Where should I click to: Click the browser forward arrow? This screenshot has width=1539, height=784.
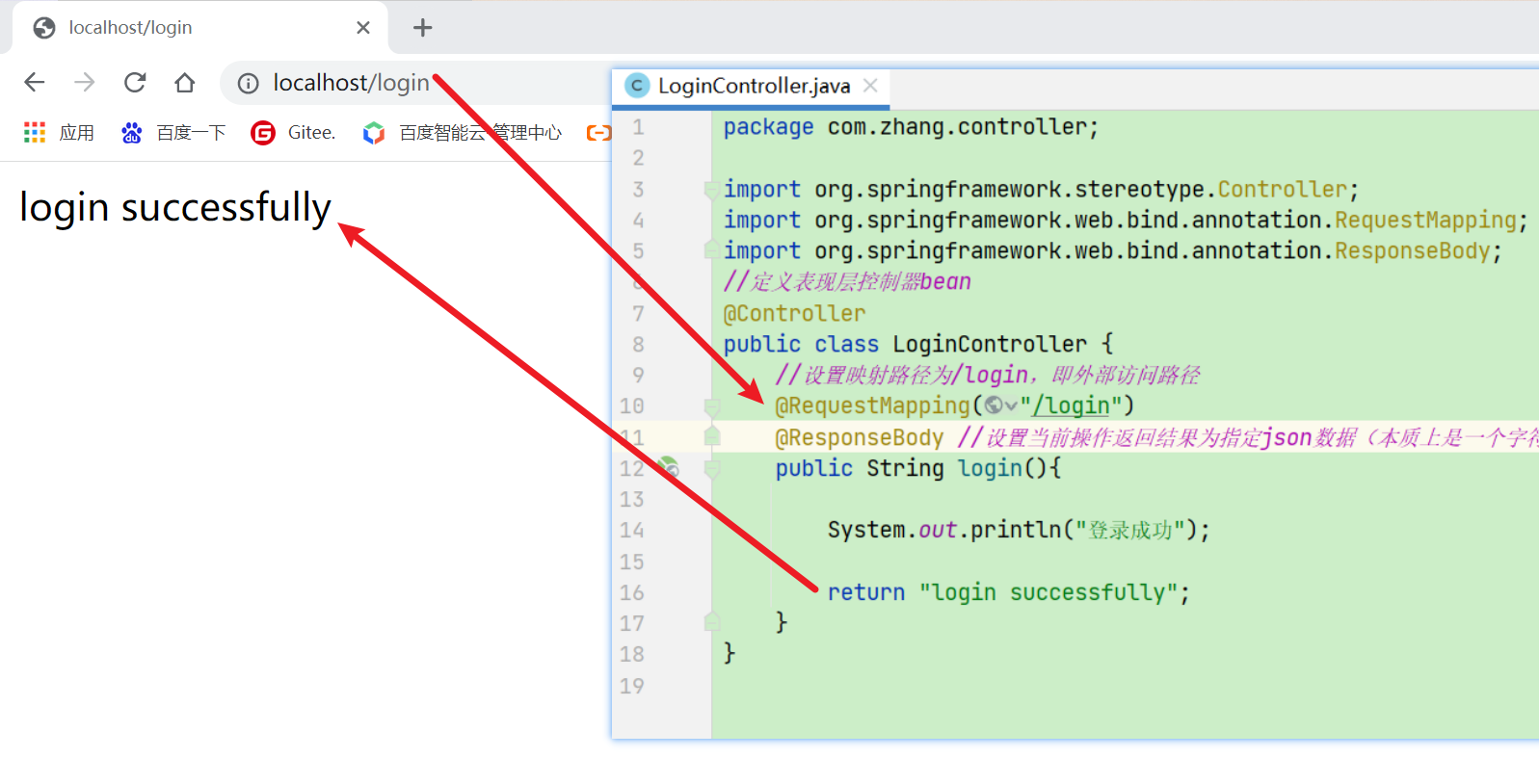[x=85, y=83]
